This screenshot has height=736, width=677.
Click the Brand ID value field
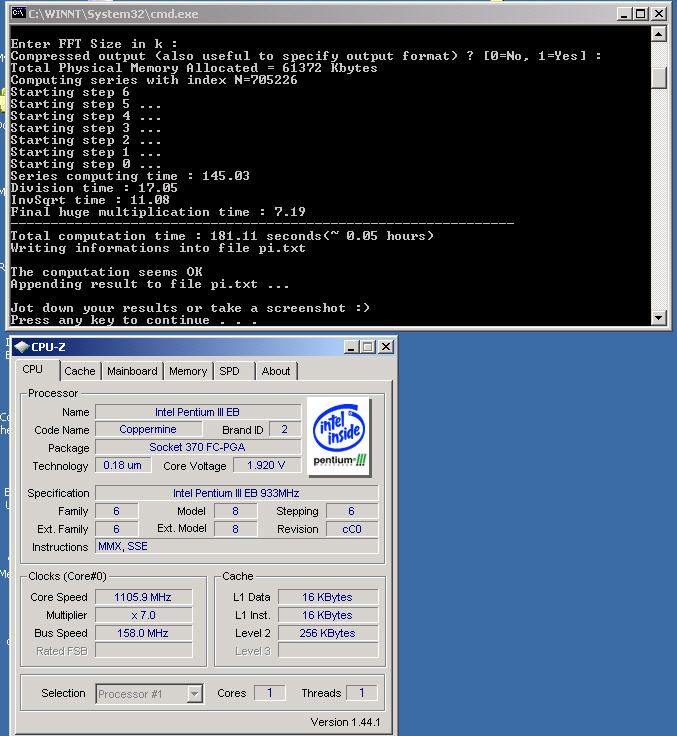[285, 429]
